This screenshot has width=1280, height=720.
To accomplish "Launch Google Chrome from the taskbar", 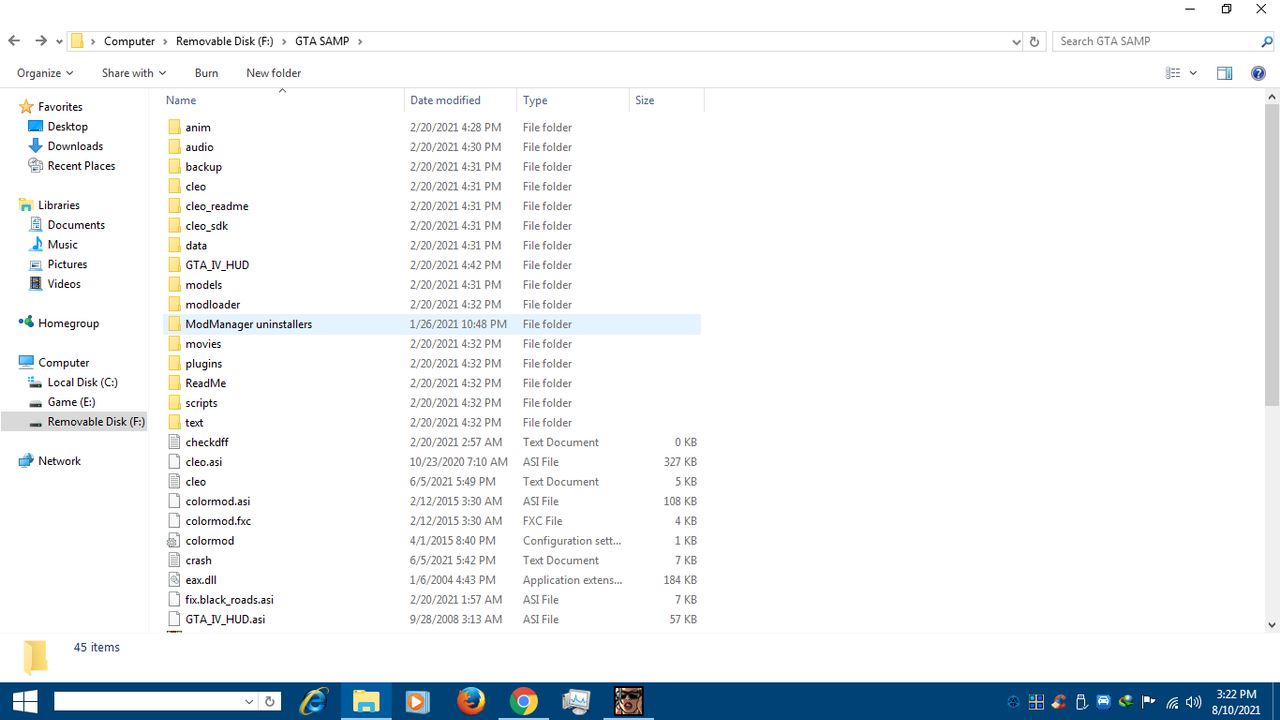I will [523, 701].
